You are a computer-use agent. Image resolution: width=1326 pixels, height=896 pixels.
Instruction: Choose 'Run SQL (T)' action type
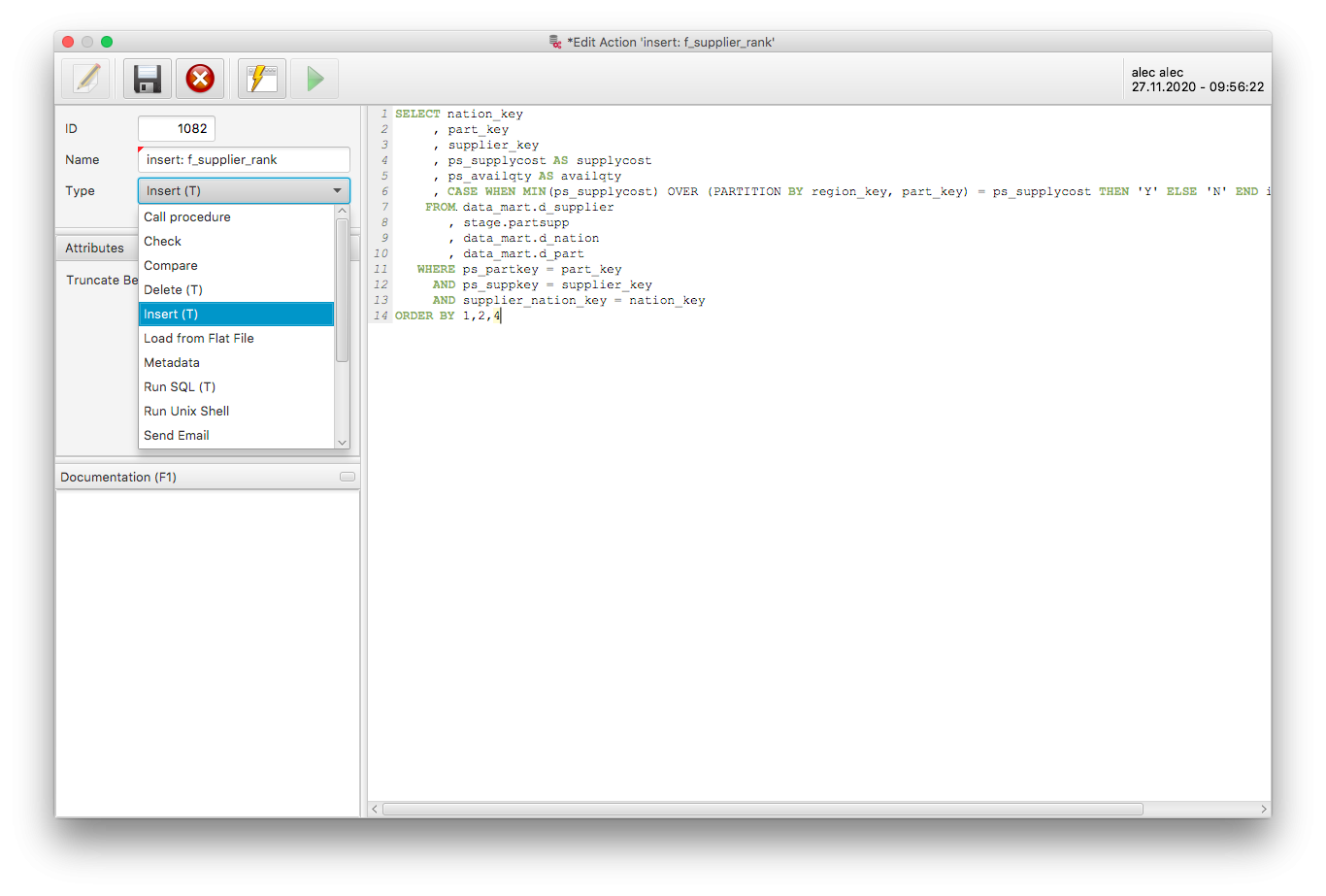coord(179,387)
